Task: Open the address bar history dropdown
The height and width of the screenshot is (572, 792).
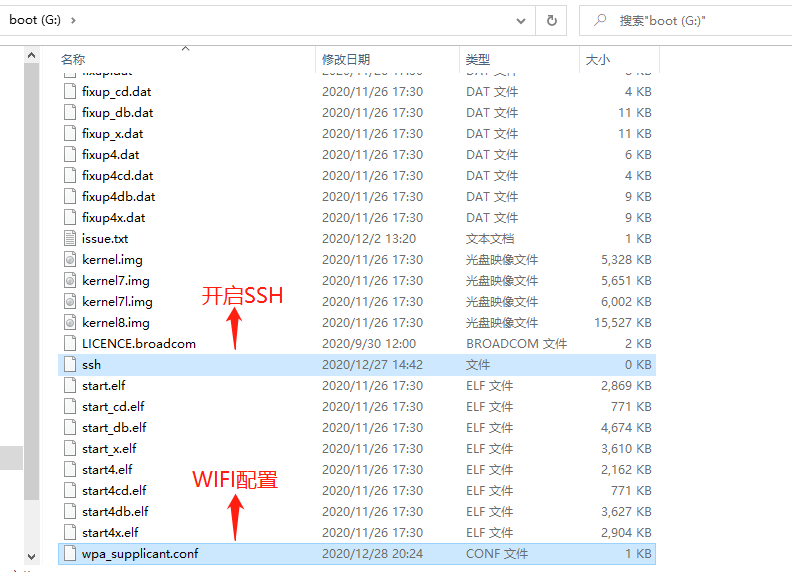Action: point(521,20)
